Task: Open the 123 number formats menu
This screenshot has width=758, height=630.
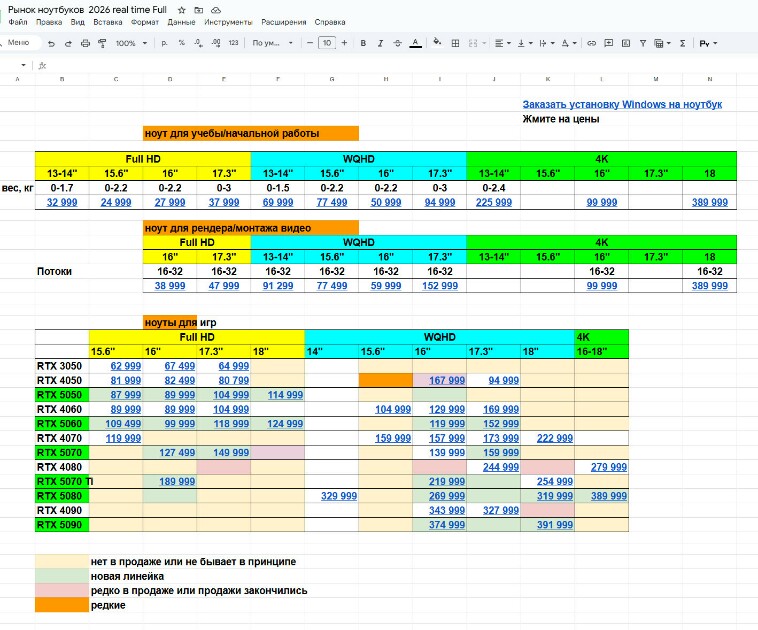Action: coord(233,43)
